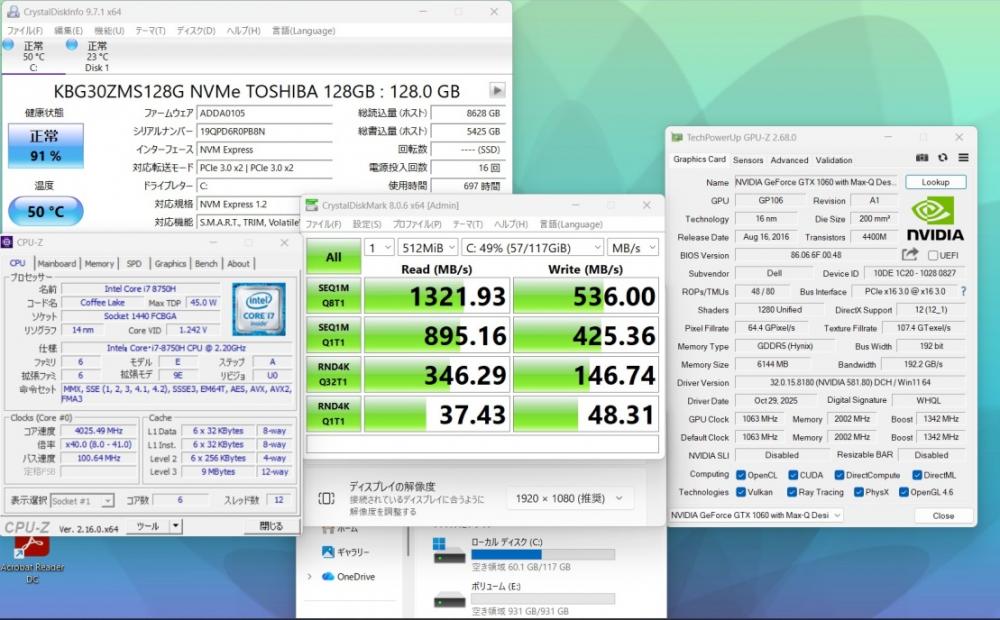1000x620 pixels.
Task: Click the Bus Interface question mark icon
Action: 963,292
